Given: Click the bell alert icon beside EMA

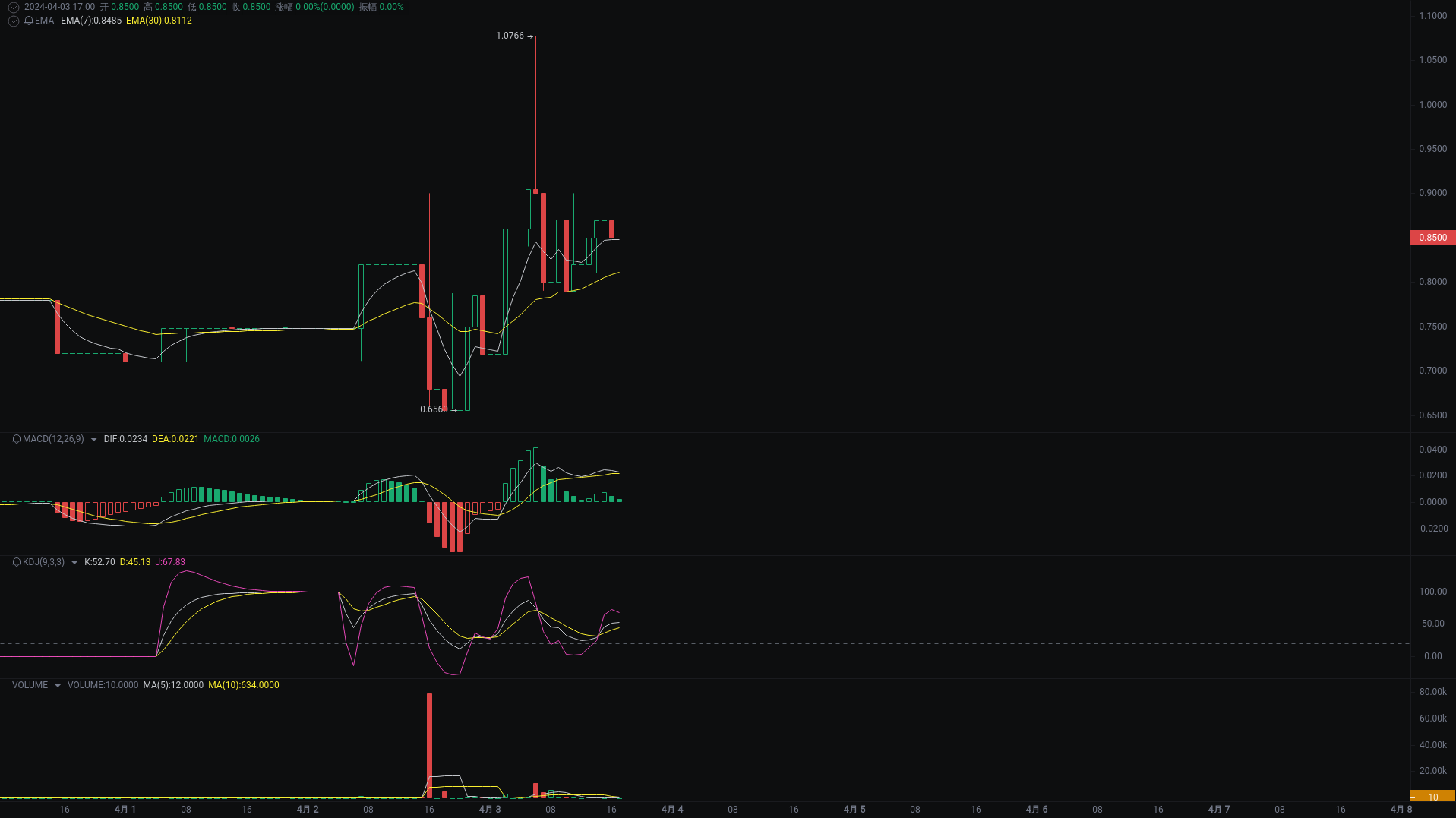Looking at the screenshot, I should 29,21.
